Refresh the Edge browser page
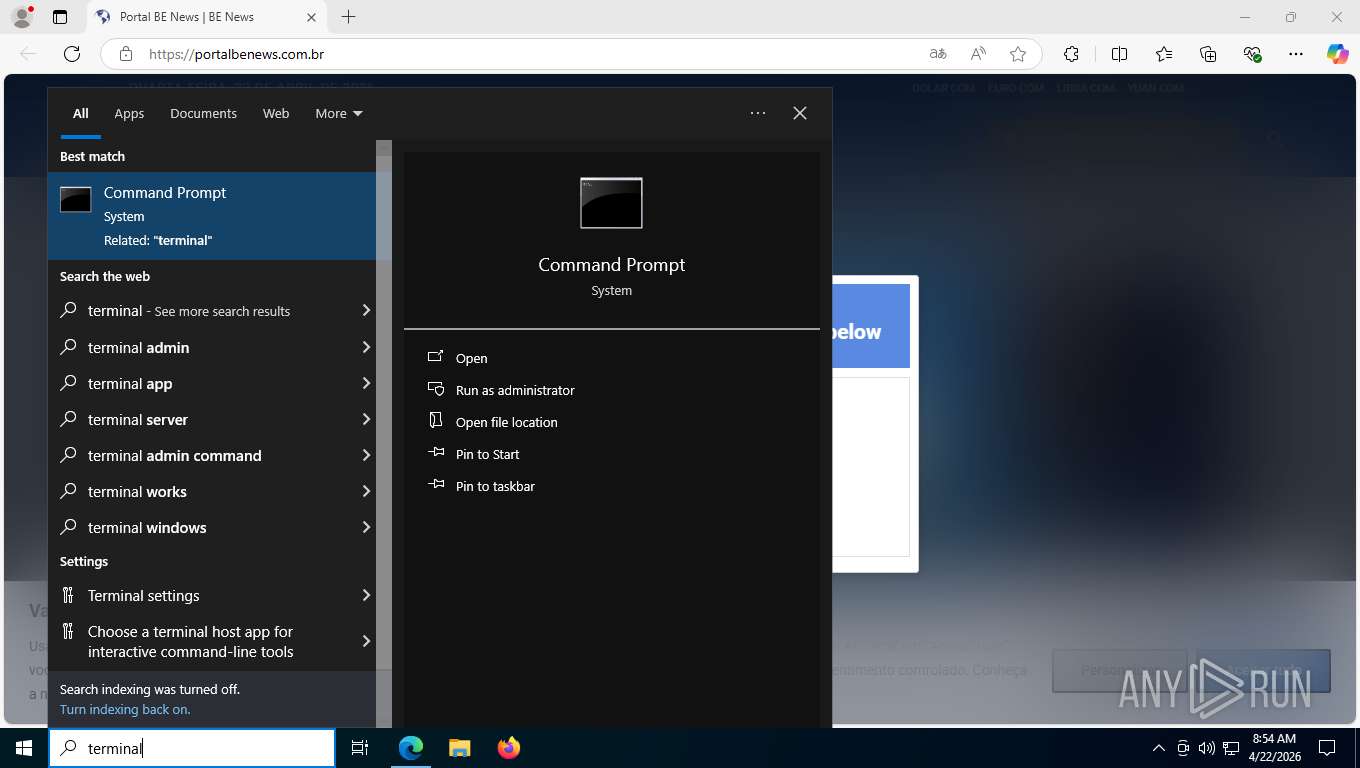 (x=72, y=54)
